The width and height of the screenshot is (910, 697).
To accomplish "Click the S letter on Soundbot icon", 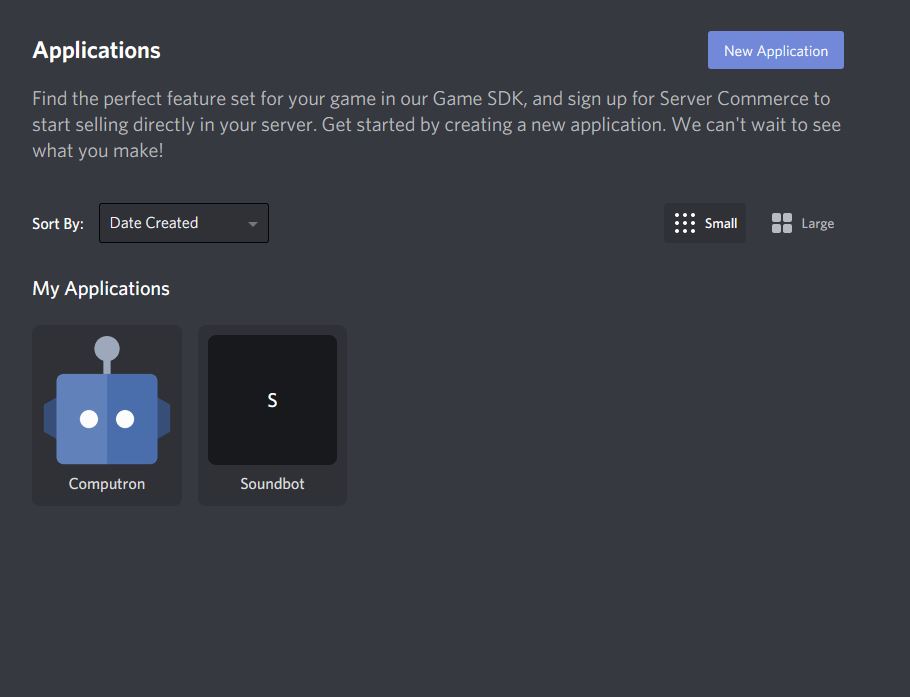I will [x=272, y=400].
